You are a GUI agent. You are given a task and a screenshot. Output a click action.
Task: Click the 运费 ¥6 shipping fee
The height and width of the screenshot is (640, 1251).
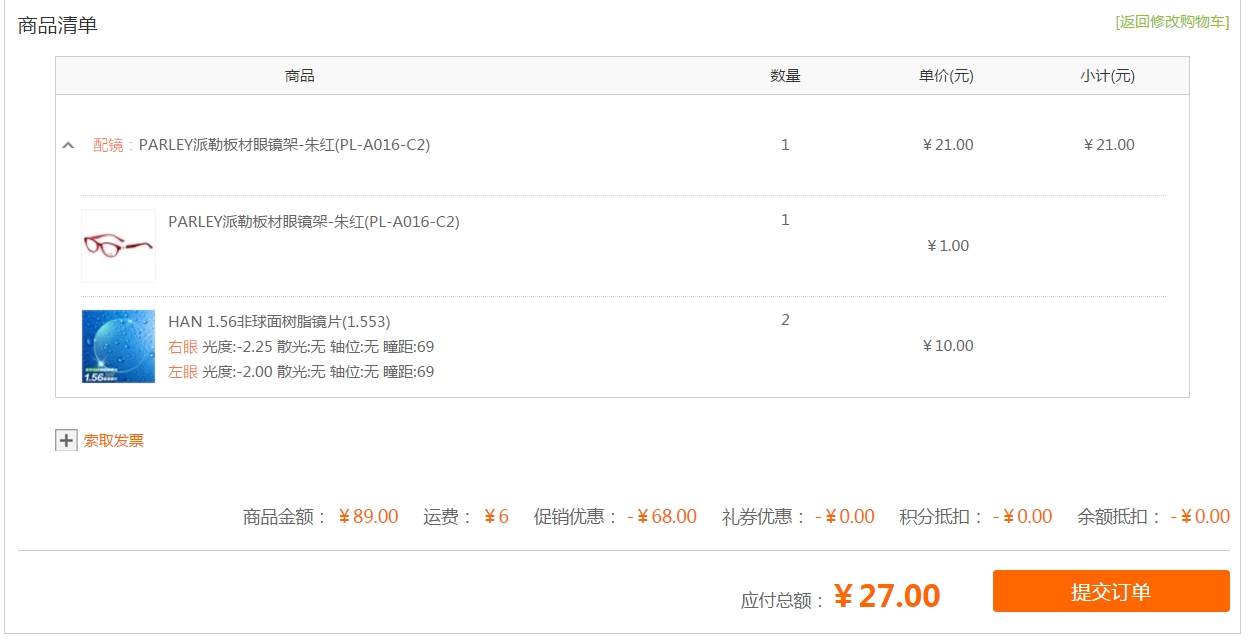tap(496, 517)
